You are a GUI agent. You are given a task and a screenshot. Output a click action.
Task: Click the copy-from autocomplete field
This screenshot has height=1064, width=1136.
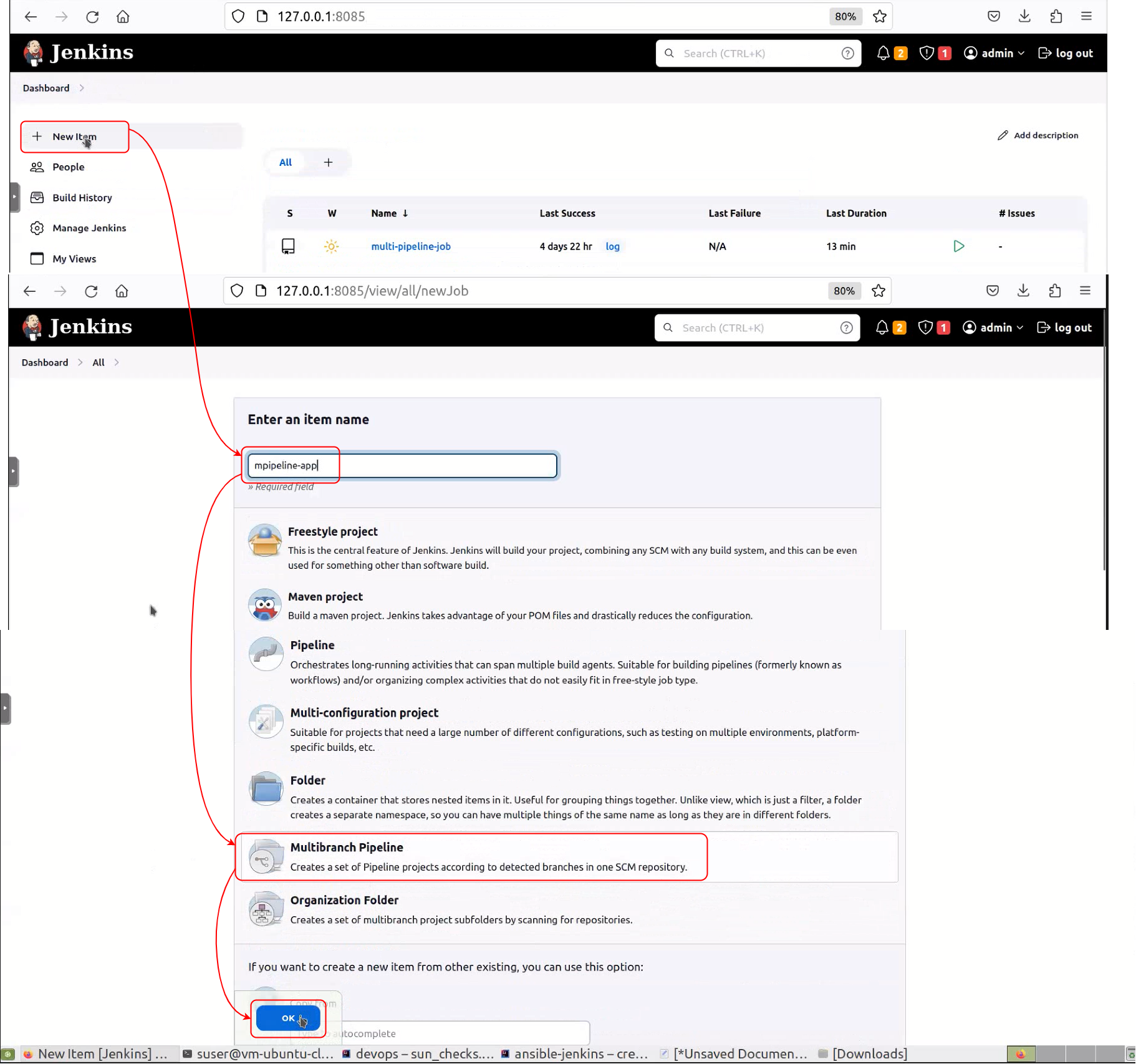point(440,1034)
